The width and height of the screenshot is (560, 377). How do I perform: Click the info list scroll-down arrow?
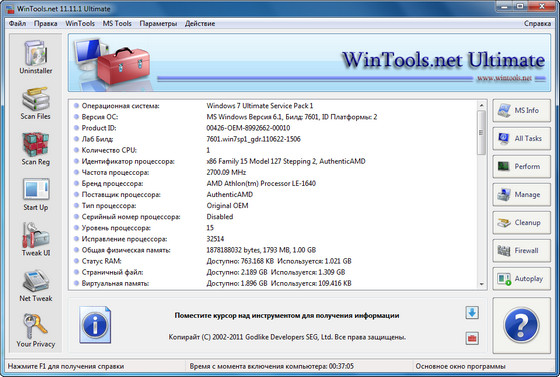(481, 284)
